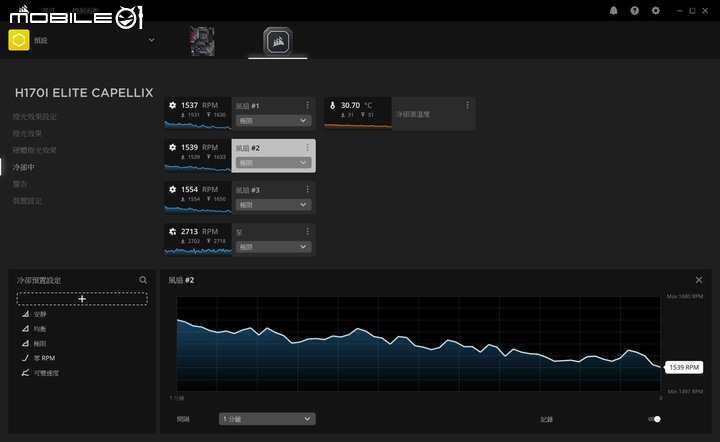Viewport: 720px width, 442px height.
Task: Click fan icon beside 1539 RPM
Action: click(172, 147)
